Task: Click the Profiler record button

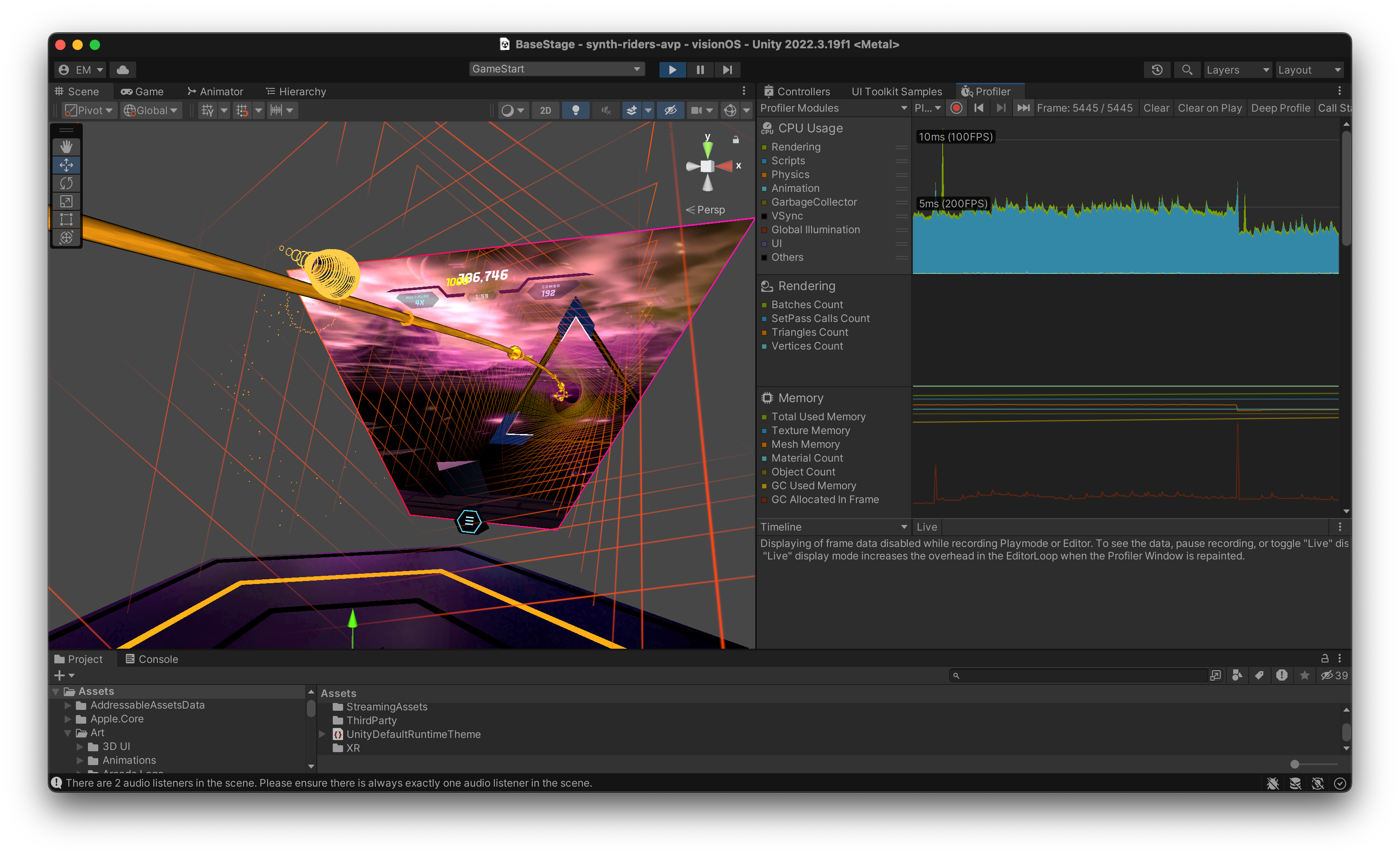Action: pyautogui.click(x=956, y=108)
